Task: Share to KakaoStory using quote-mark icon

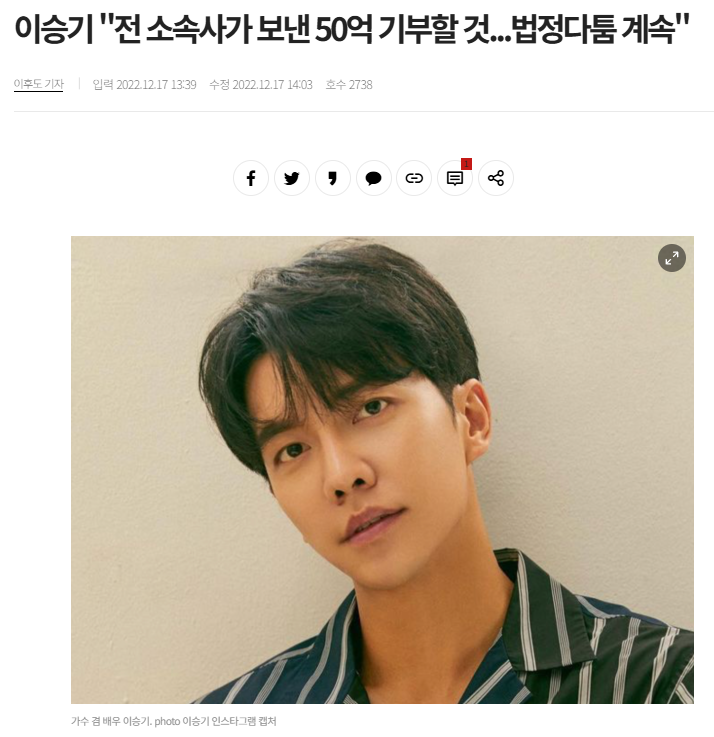Action: [x=332, y=178]
